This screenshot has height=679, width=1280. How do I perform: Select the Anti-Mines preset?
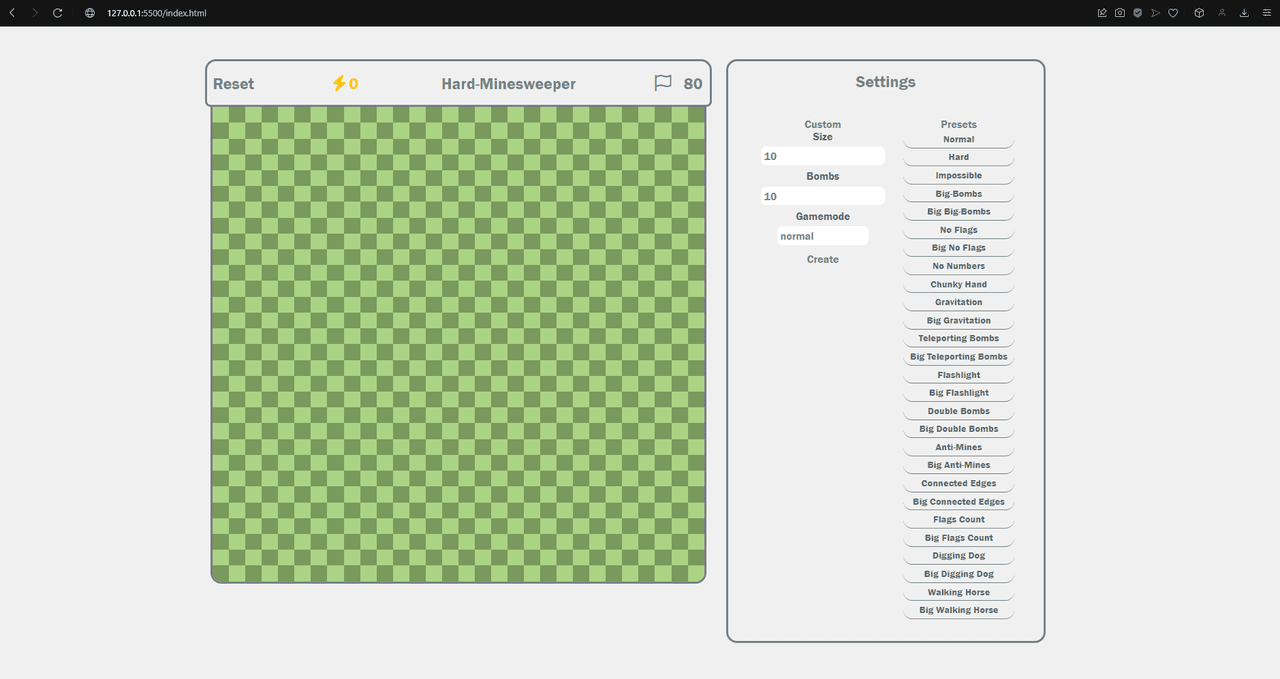point(959,448)
